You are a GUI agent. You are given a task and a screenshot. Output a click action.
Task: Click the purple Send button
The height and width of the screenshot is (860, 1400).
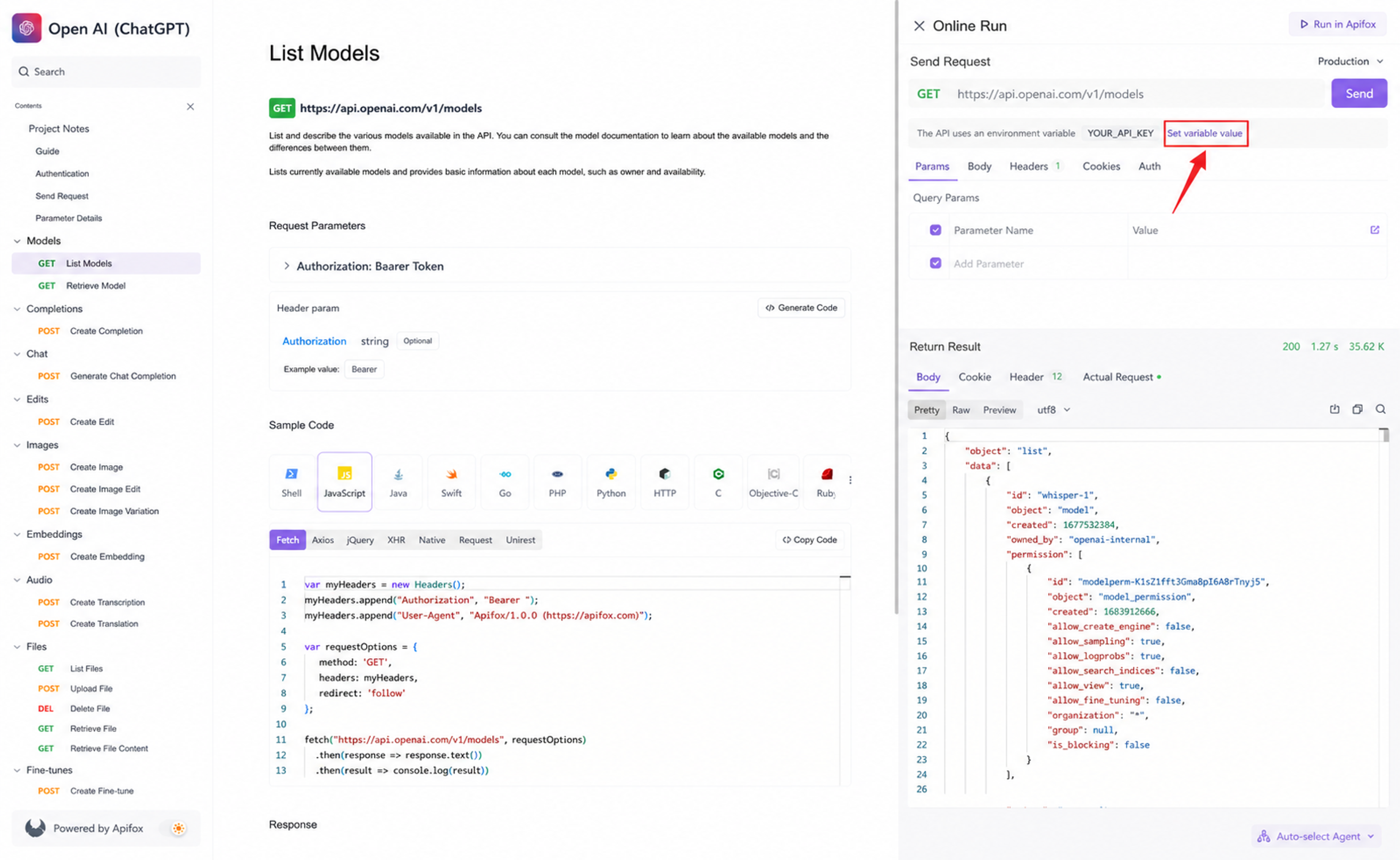coord(1358,93)
